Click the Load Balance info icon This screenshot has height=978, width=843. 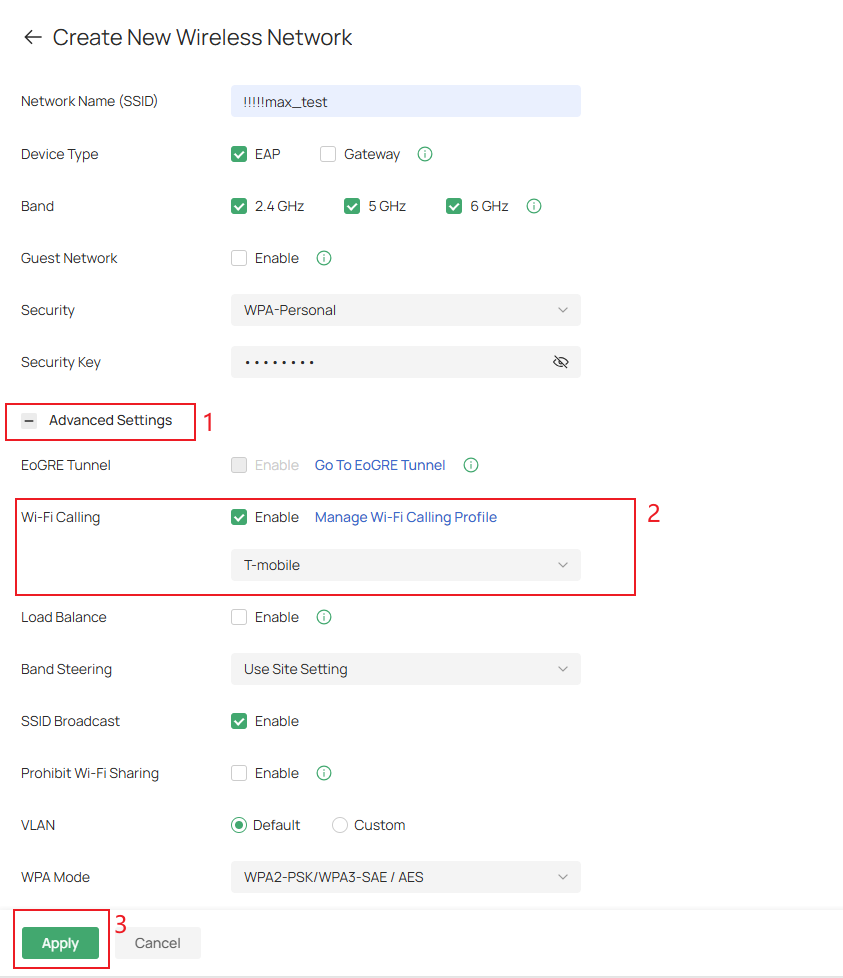(323, 617)
